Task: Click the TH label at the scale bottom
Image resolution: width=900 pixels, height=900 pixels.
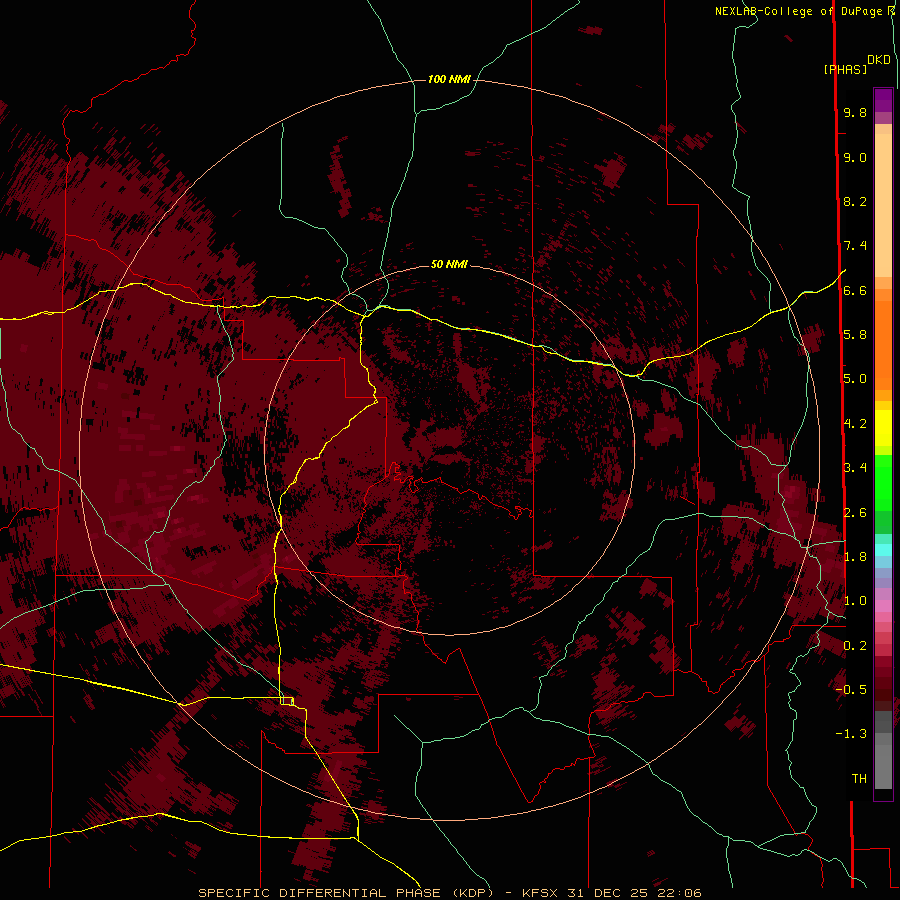Action: click(x=859, y=779)
